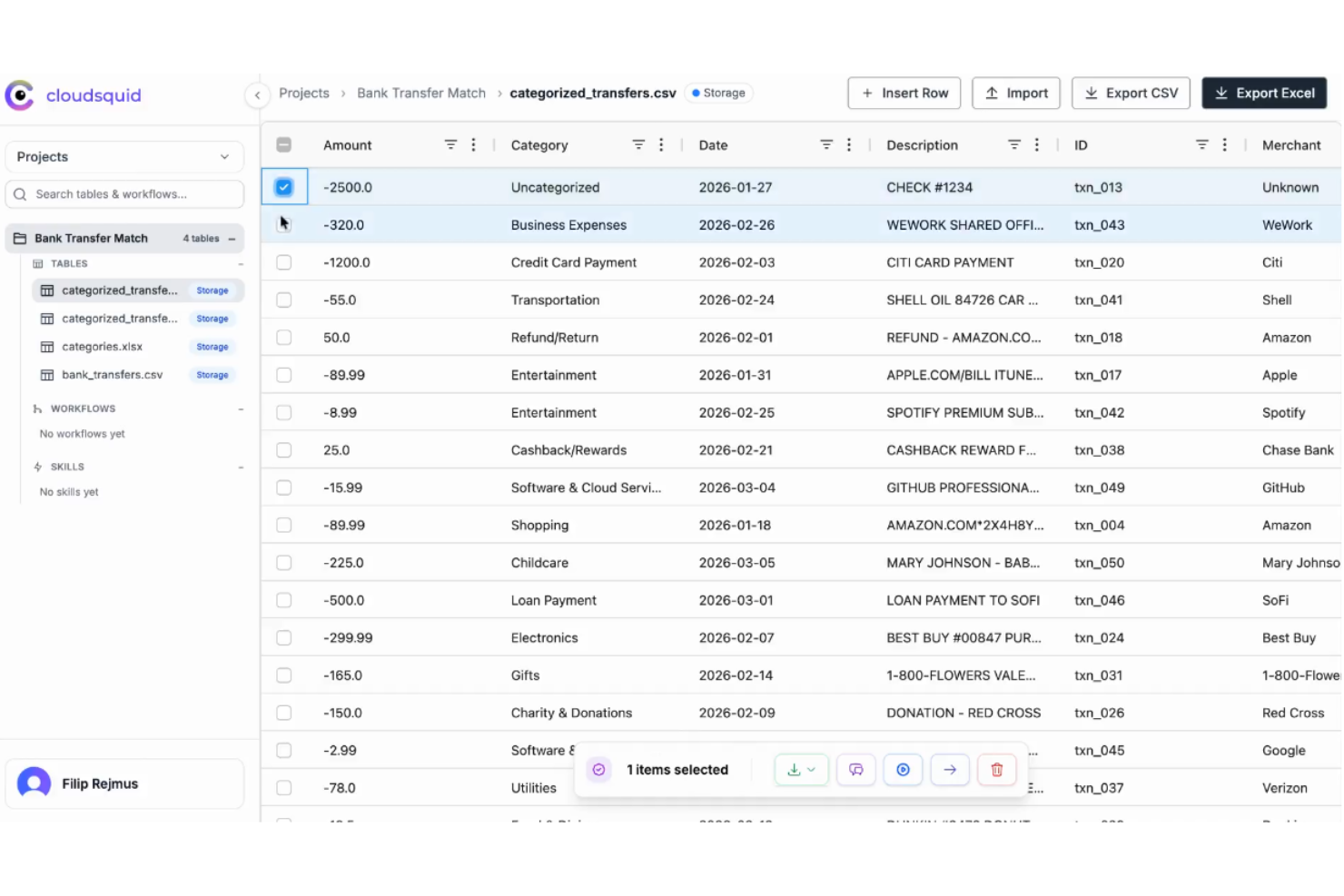Click the purple check circle in selection bar

(598, 770)
